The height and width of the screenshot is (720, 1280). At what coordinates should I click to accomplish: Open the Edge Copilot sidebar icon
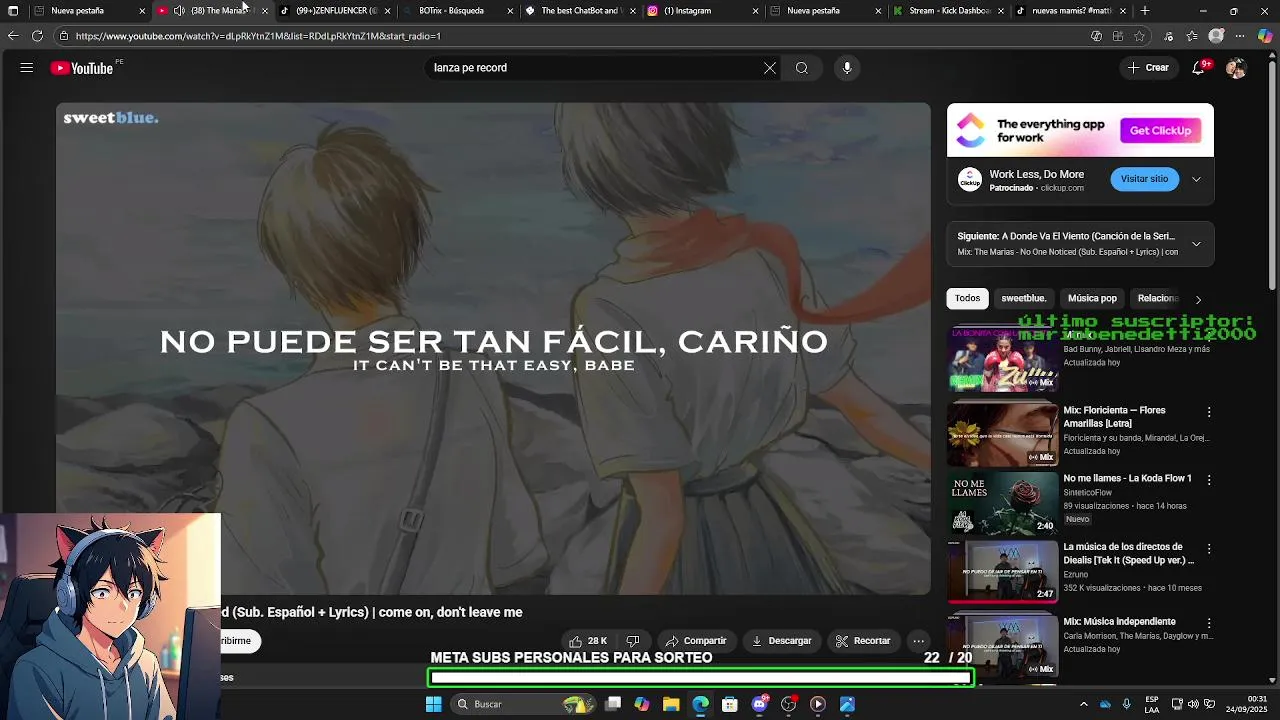coord(1265,36)
